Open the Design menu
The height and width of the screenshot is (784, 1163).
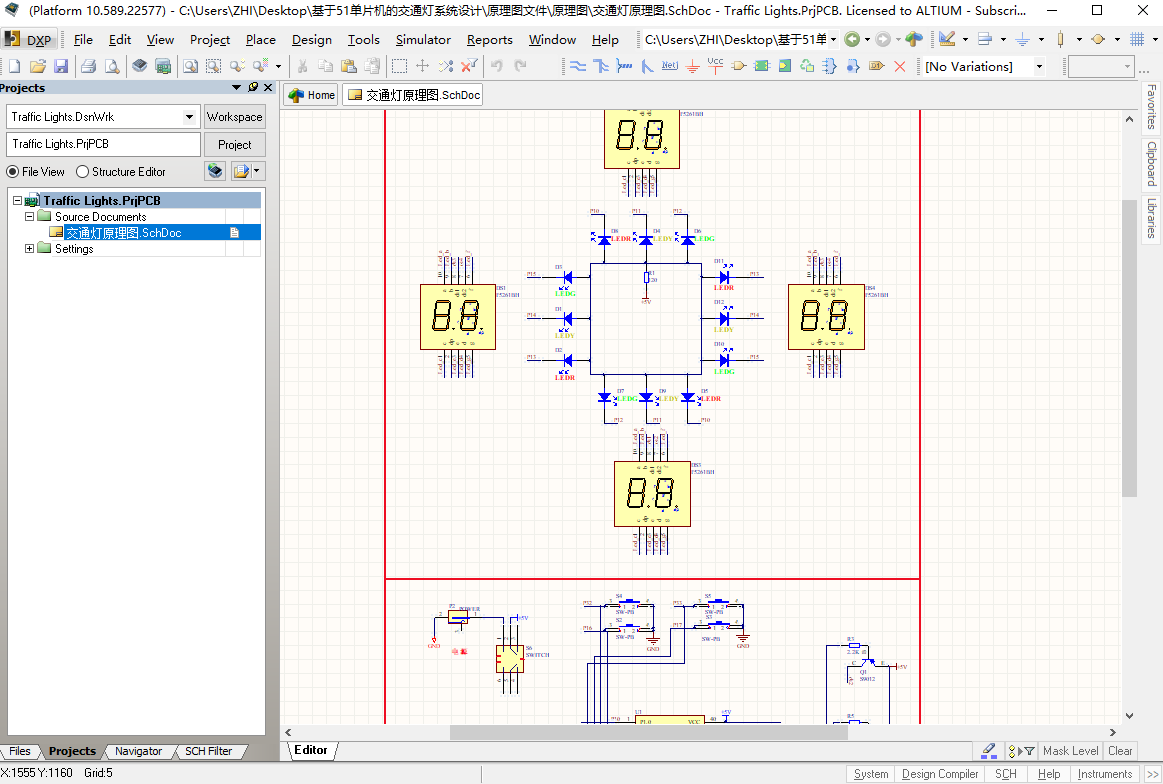click(311, 40)
